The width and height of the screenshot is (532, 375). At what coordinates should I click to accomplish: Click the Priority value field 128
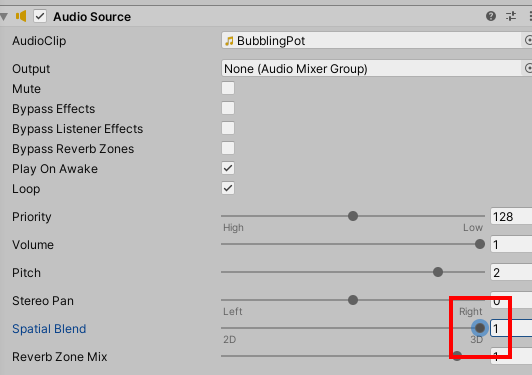point(511,217)
